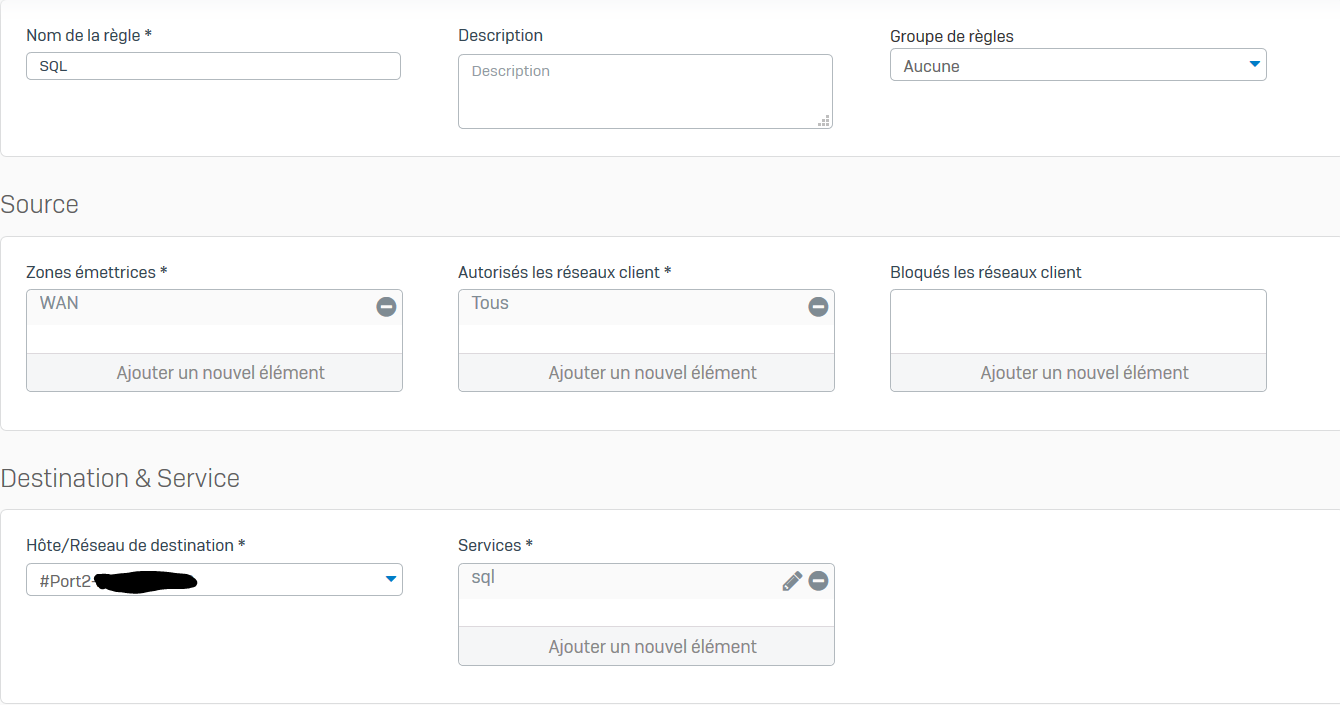Viewport: 1340px width, 705px height.
Task: Remove the sql entry from Services
Action: click(818, 581)
